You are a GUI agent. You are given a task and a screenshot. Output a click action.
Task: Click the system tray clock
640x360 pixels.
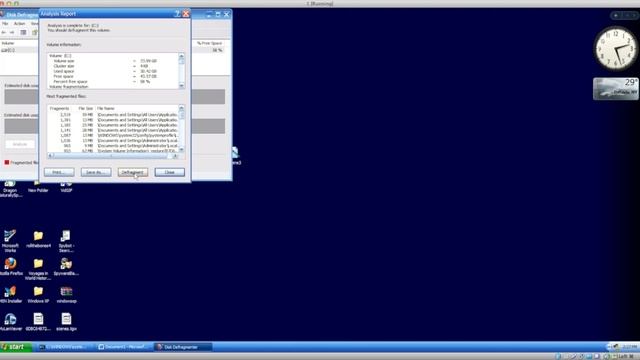630,347
